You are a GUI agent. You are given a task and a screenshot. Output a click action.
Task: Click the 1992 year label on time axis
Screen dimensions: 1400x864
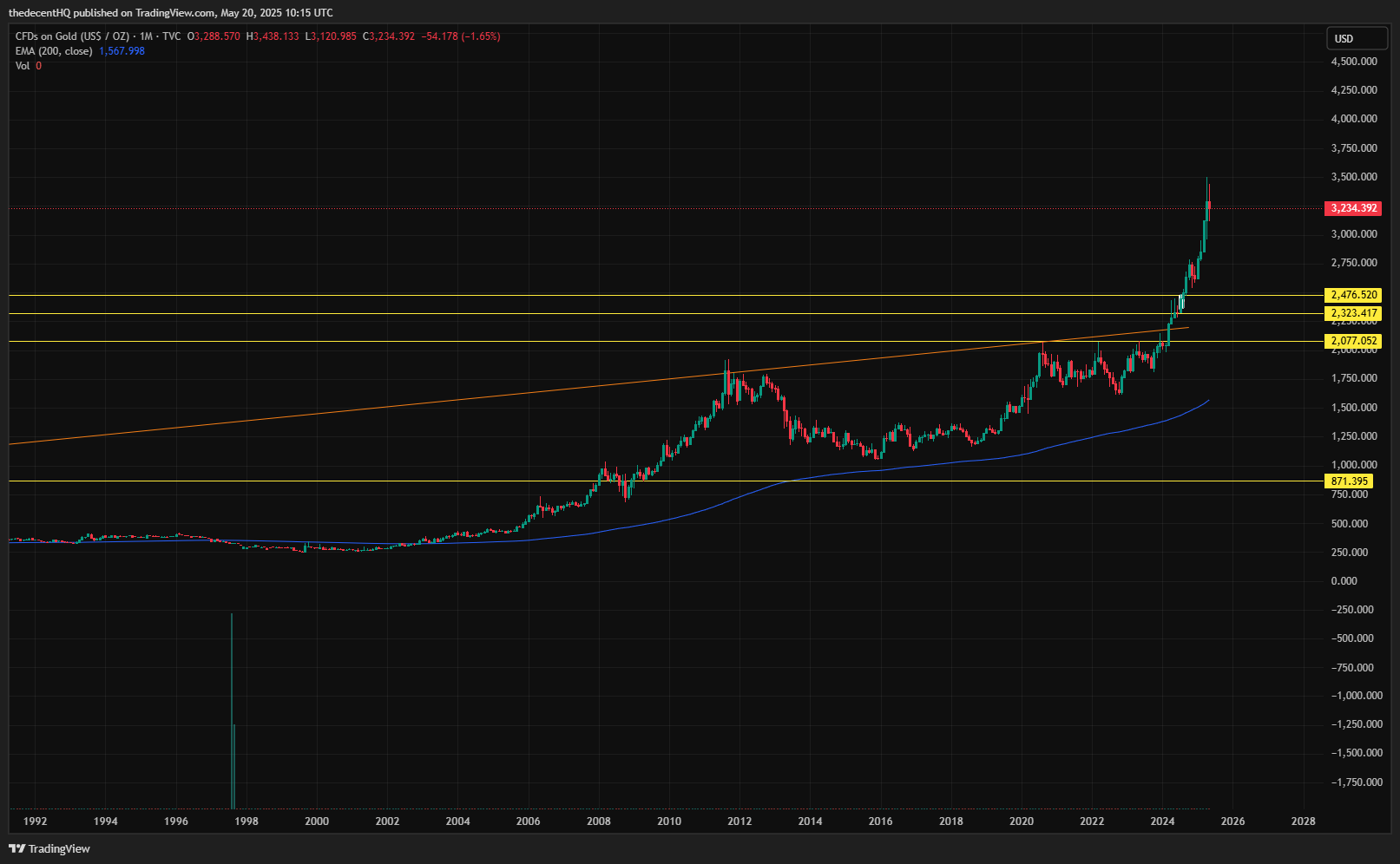point(36,821)
